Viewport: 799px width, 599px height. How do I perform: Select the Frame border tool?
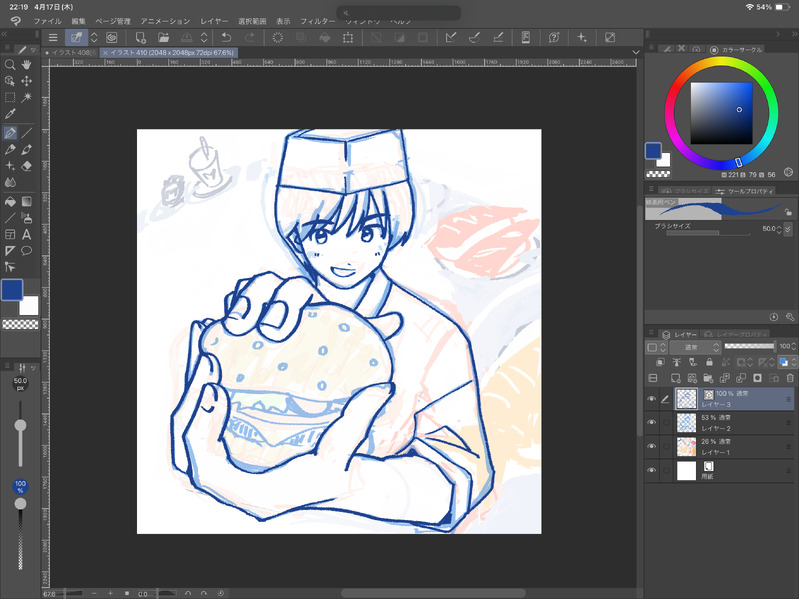10,234
